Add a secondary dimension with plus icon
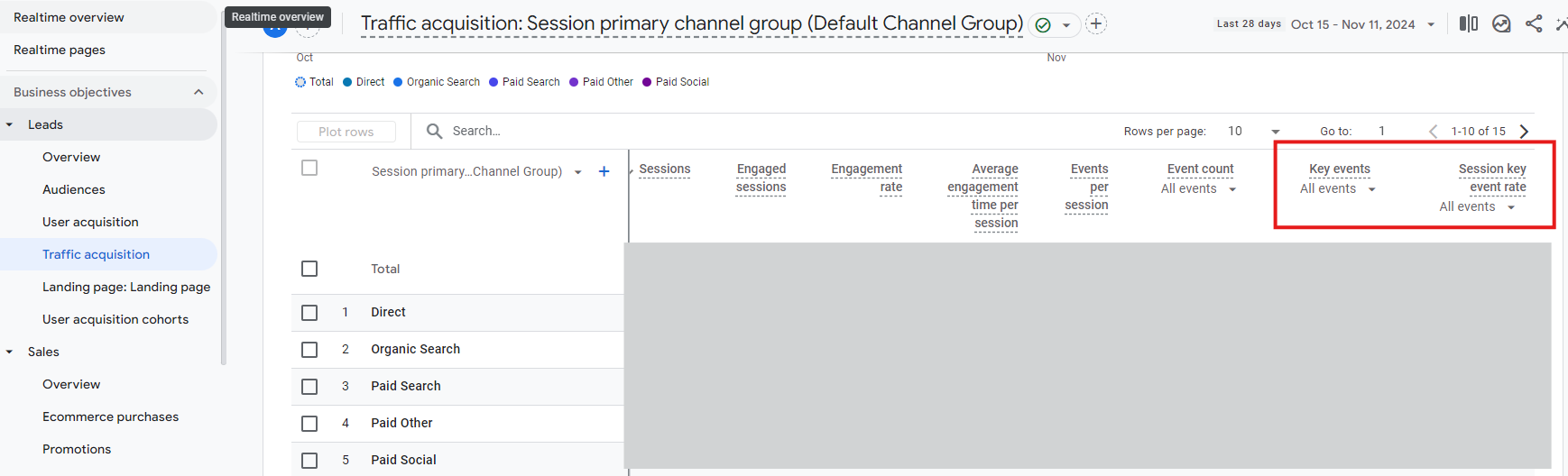 click(604, 171)
